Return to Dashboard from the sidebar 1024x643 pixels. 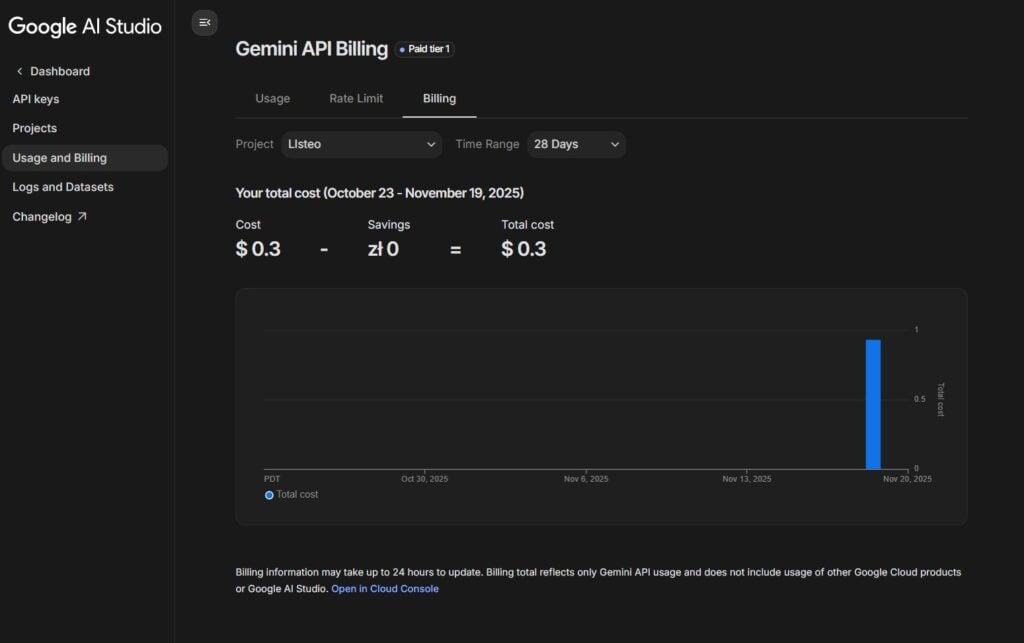coord(59,72)
